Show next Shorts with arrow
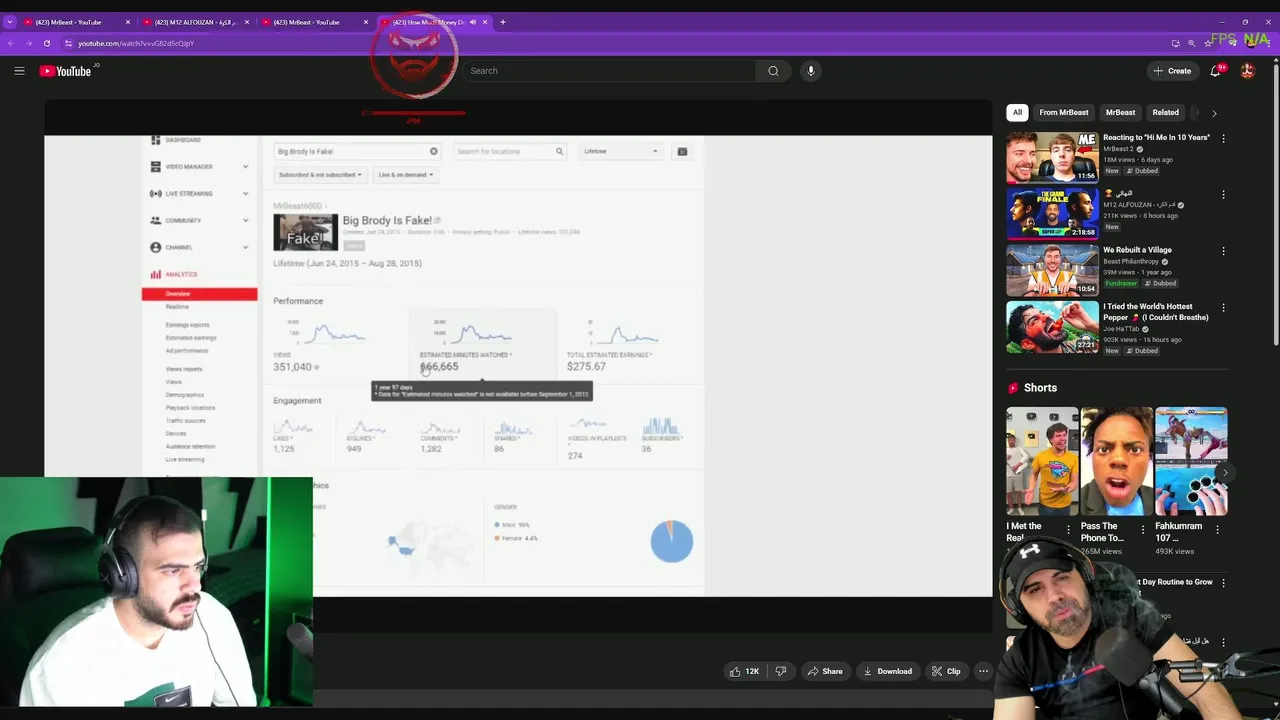 [1225, 472]
